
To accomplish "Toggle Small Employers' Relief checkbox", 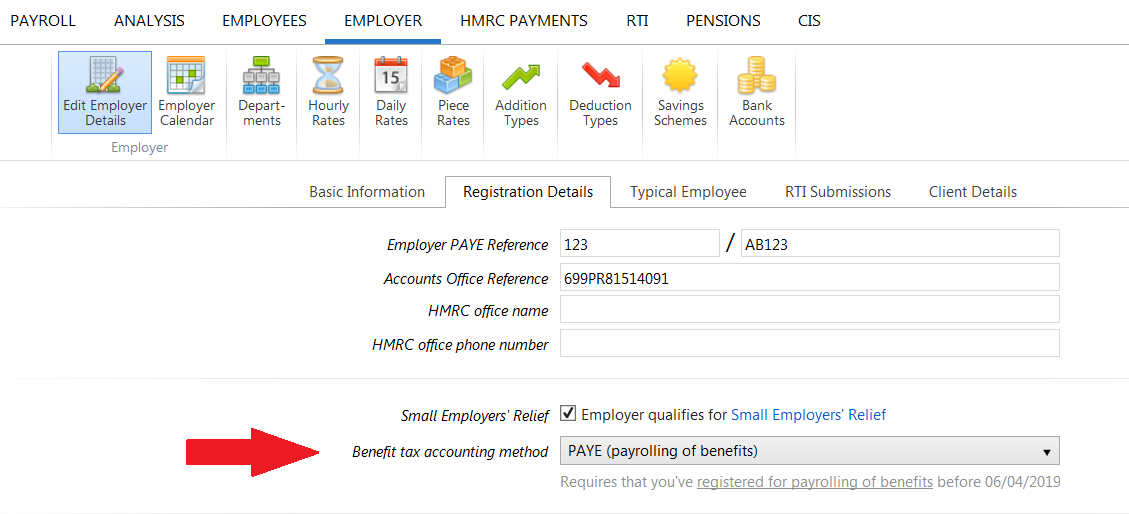I will [569, 414].
